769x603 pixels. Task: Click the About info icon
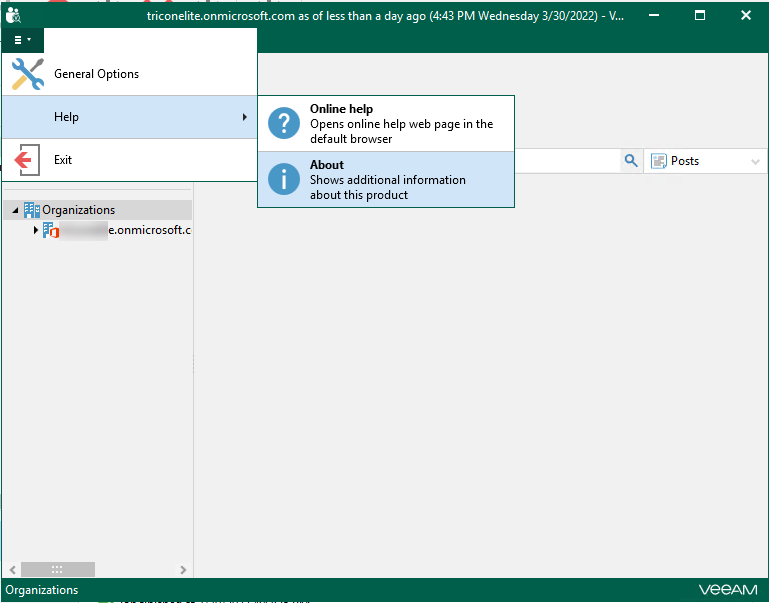tap(284, 179)
